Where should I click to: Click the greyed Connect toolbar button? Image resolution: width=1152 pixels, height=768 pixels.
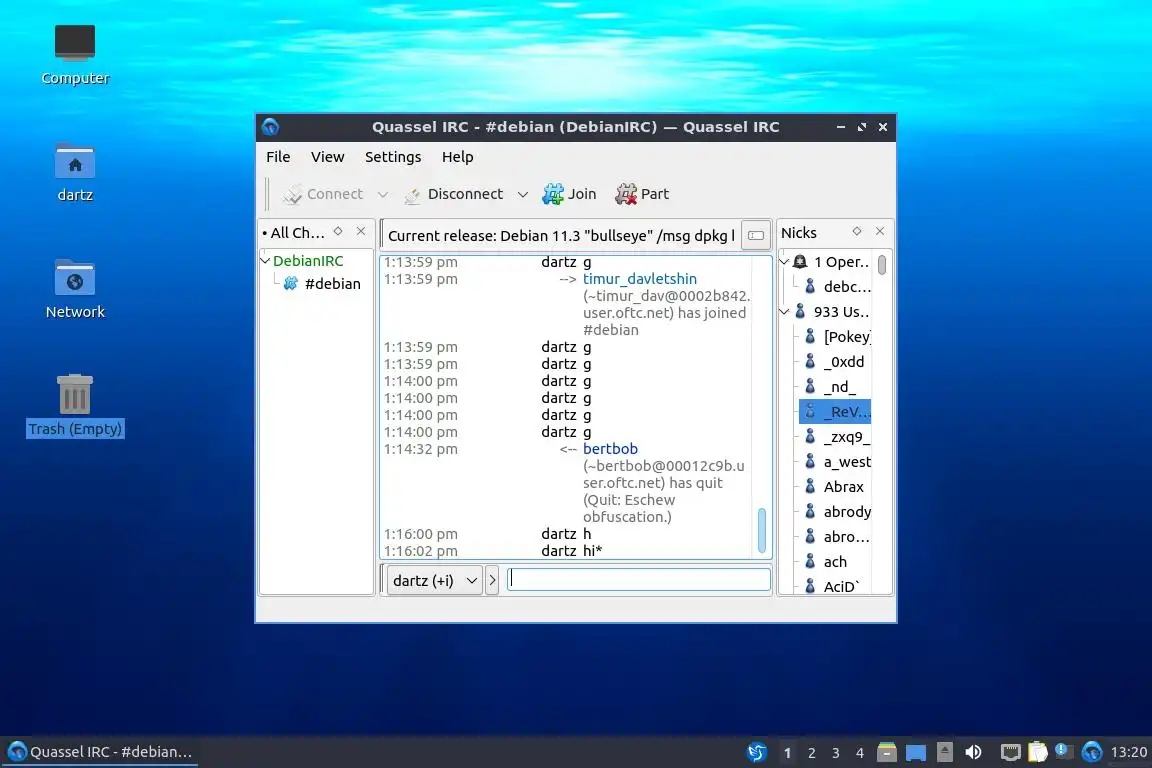(324, 194)
